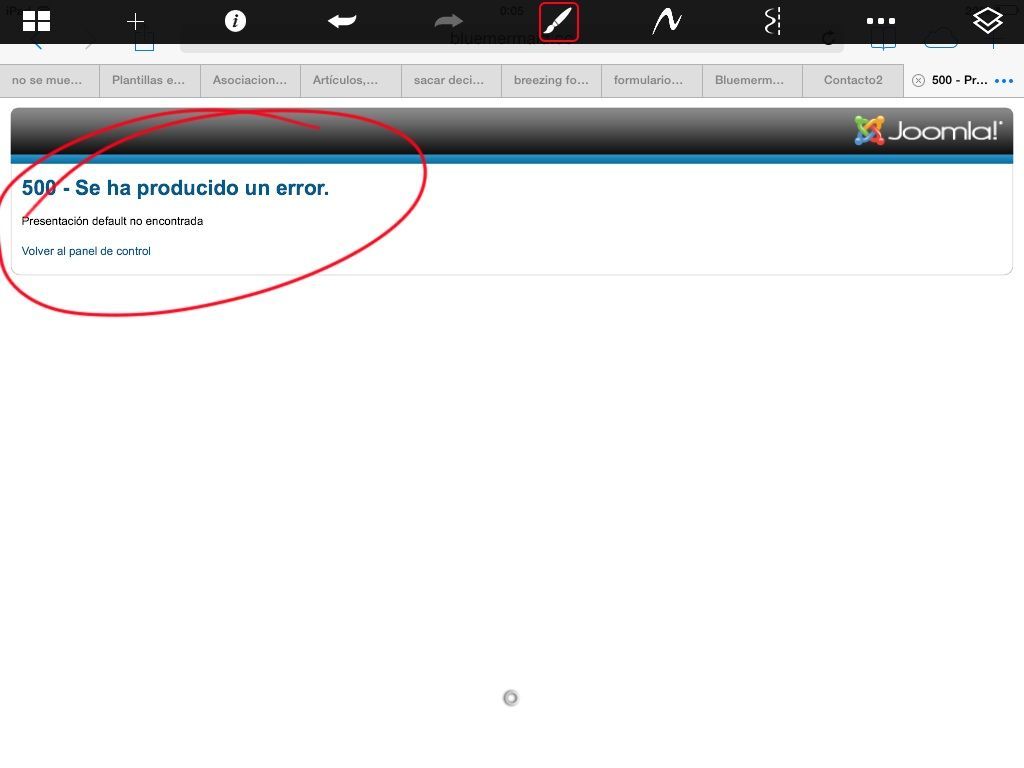The width and height of the screenshot is (1024, 768).
Task: Select the brush tool
Action: pos(559,22)
